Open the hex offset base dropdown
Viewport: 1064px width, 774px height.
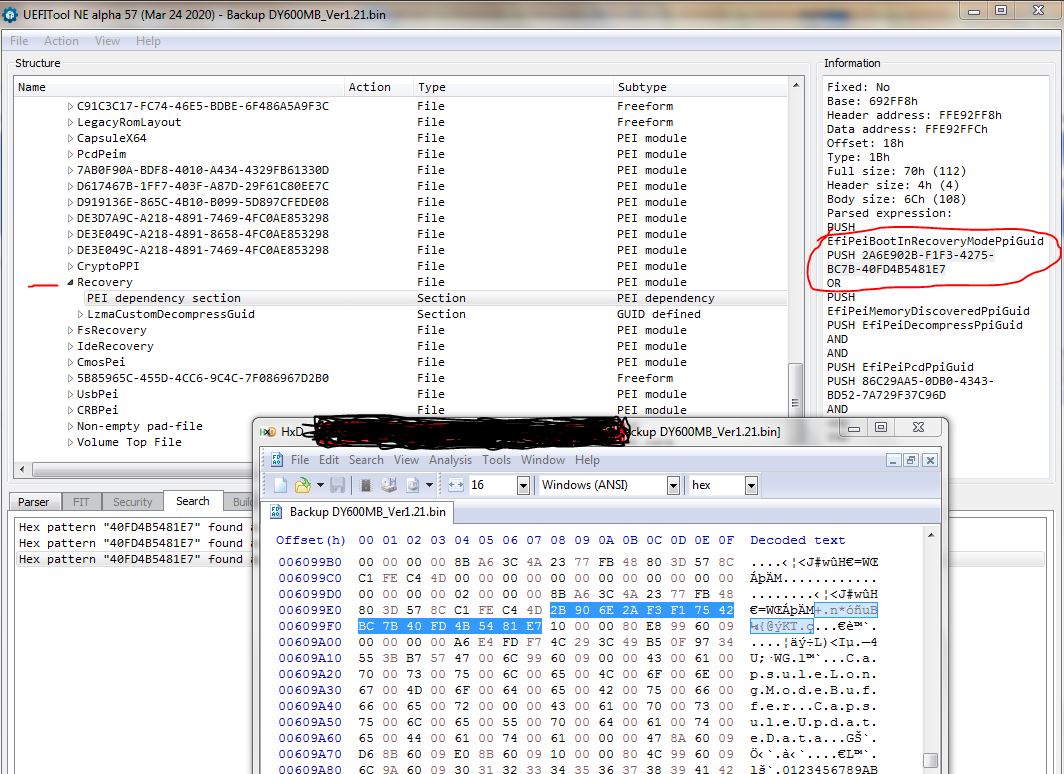(x=750, y=485)
